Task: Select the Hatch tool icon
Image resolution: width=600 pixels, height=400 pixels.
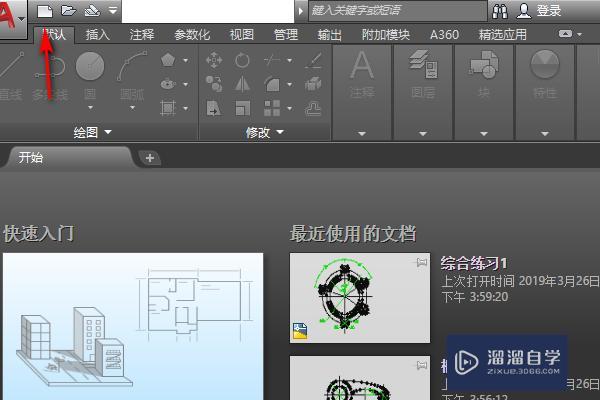Action: pyautogui.click(x=168, y=108)
